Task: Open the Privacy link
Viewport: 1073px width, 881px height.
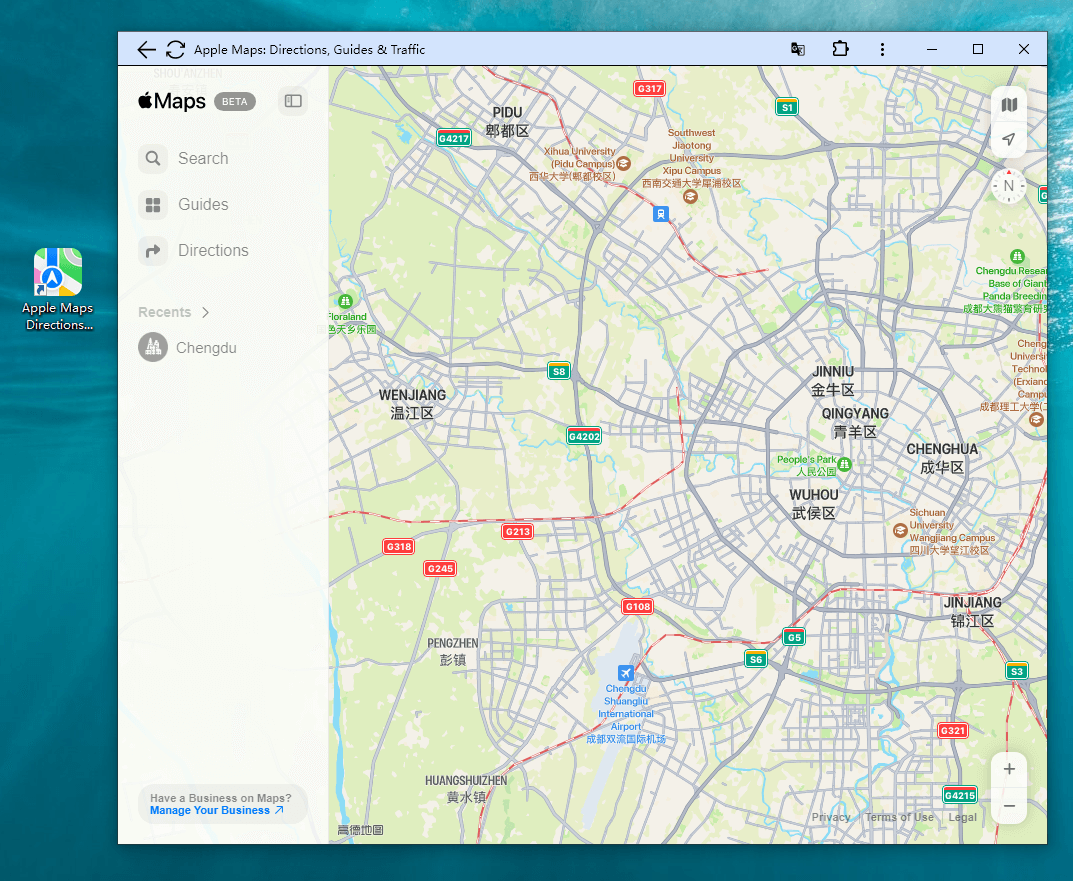Action: click(x=831, y=817)
